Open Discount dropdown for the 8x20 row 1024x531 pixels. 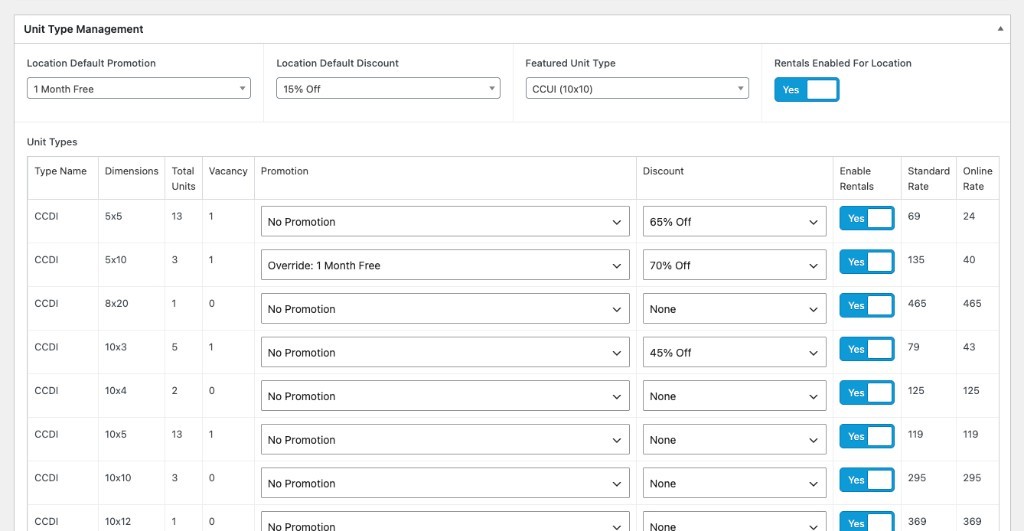click(x=734, y=309)
